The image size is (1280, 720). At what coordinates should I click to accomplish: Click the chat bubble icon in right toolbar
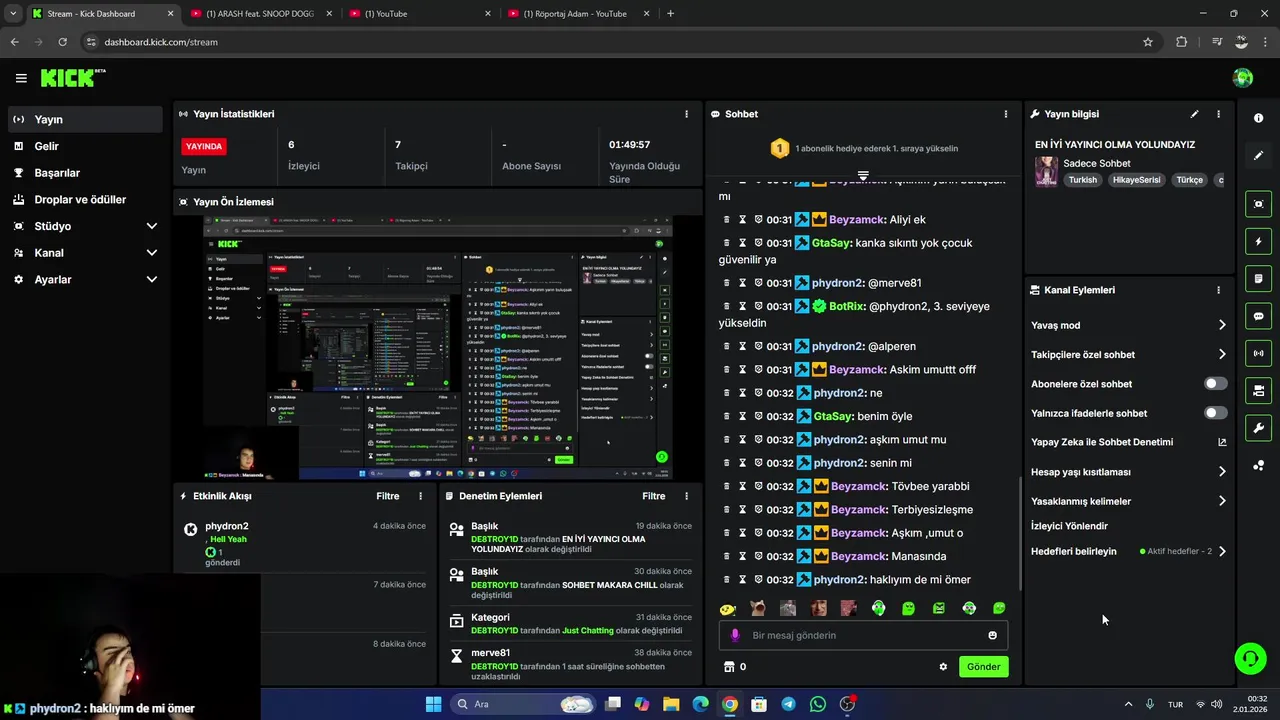(x=1258, y=316)
